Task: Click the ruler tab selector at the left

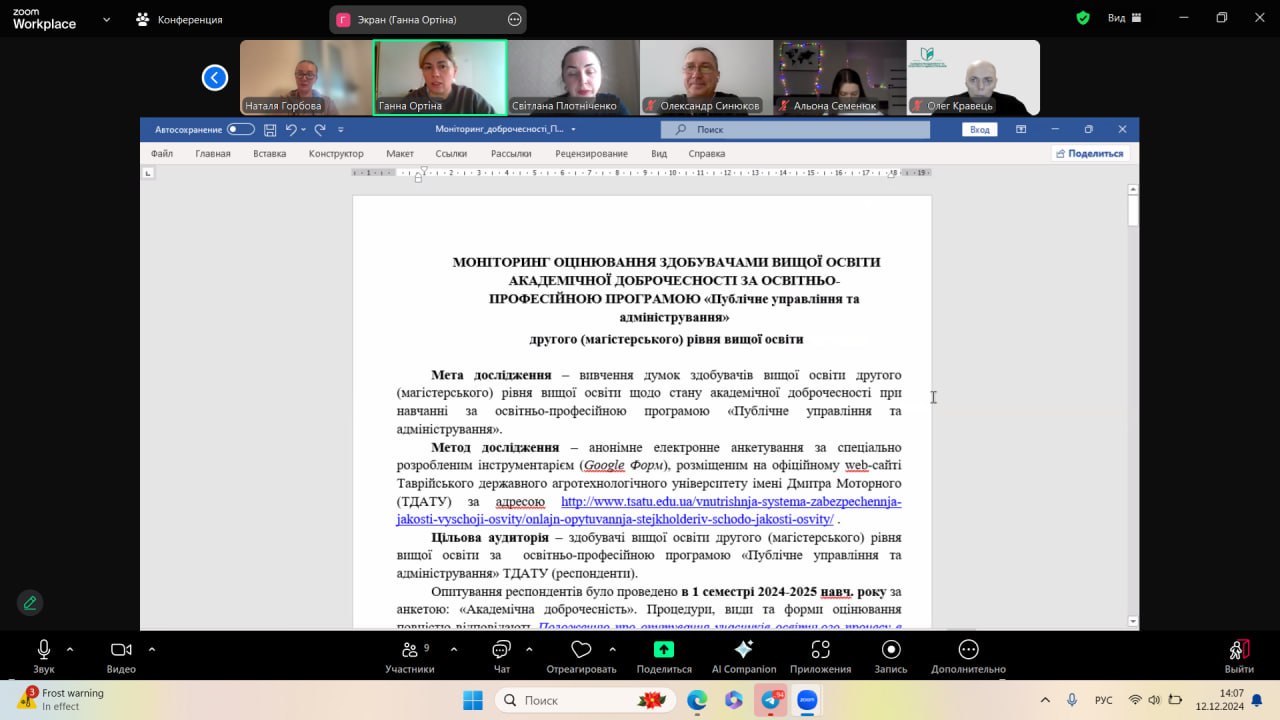Action: (148, 173)
